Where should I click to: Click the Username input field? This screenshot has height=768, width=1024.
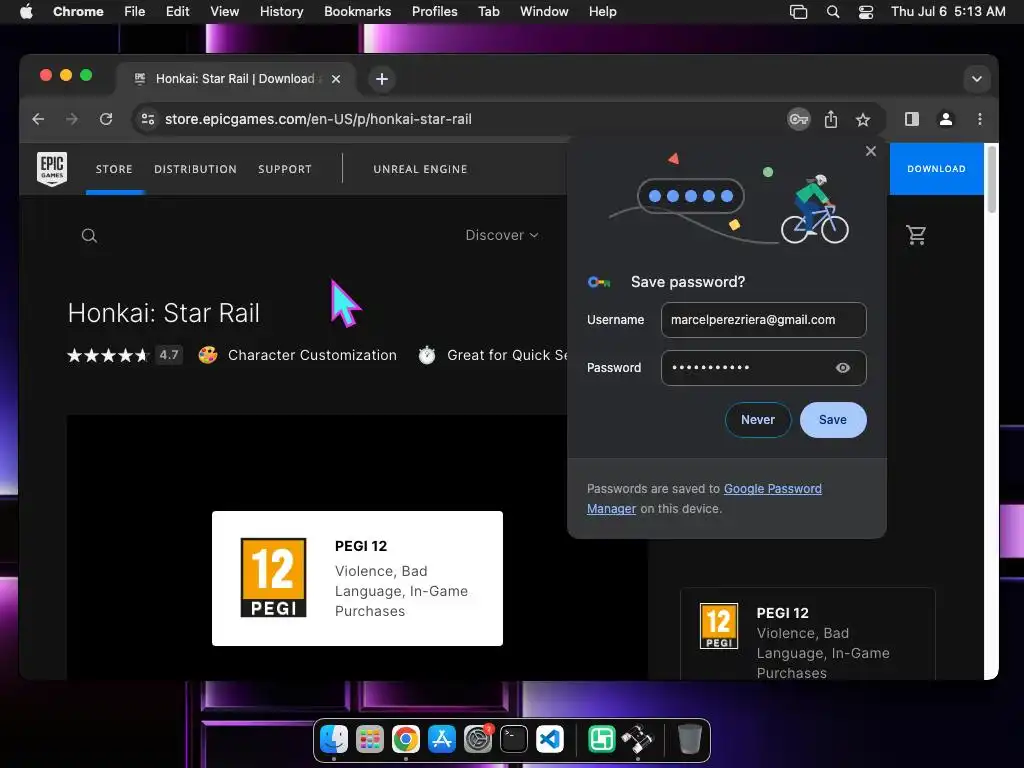click(763, 320)
